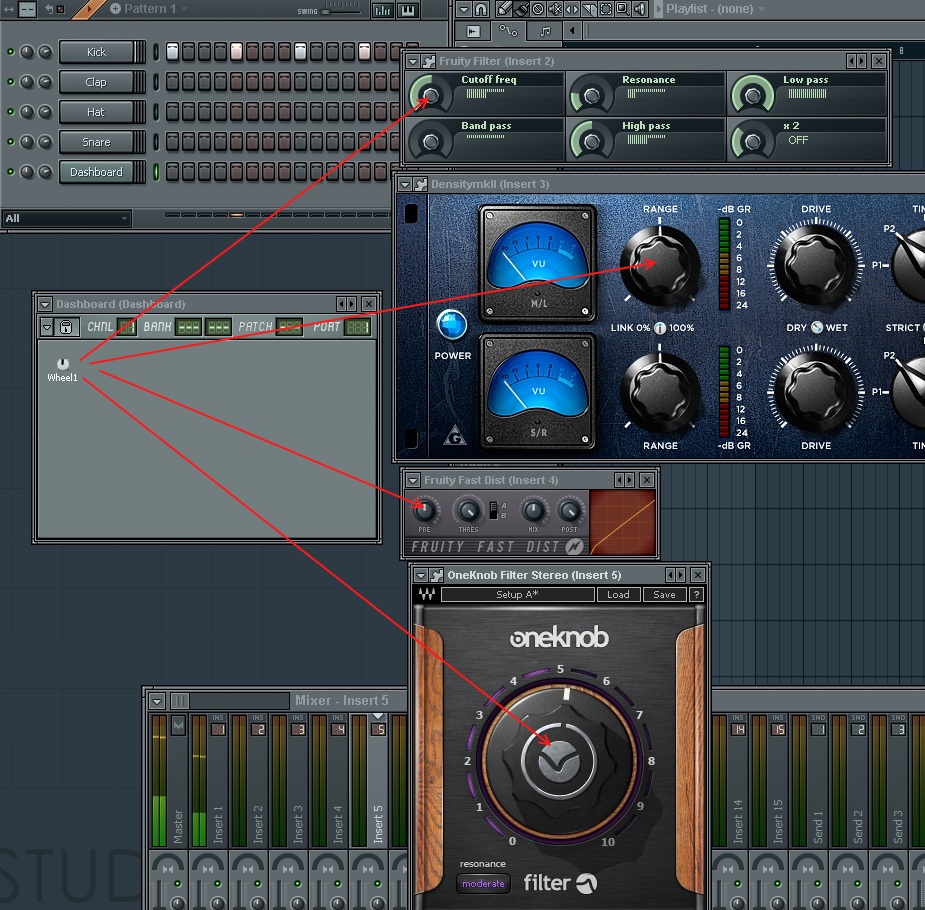This screenshot has height=910, width=925.
Task: Mute the Clap channel via green LED
Action: tap(11, 82)
